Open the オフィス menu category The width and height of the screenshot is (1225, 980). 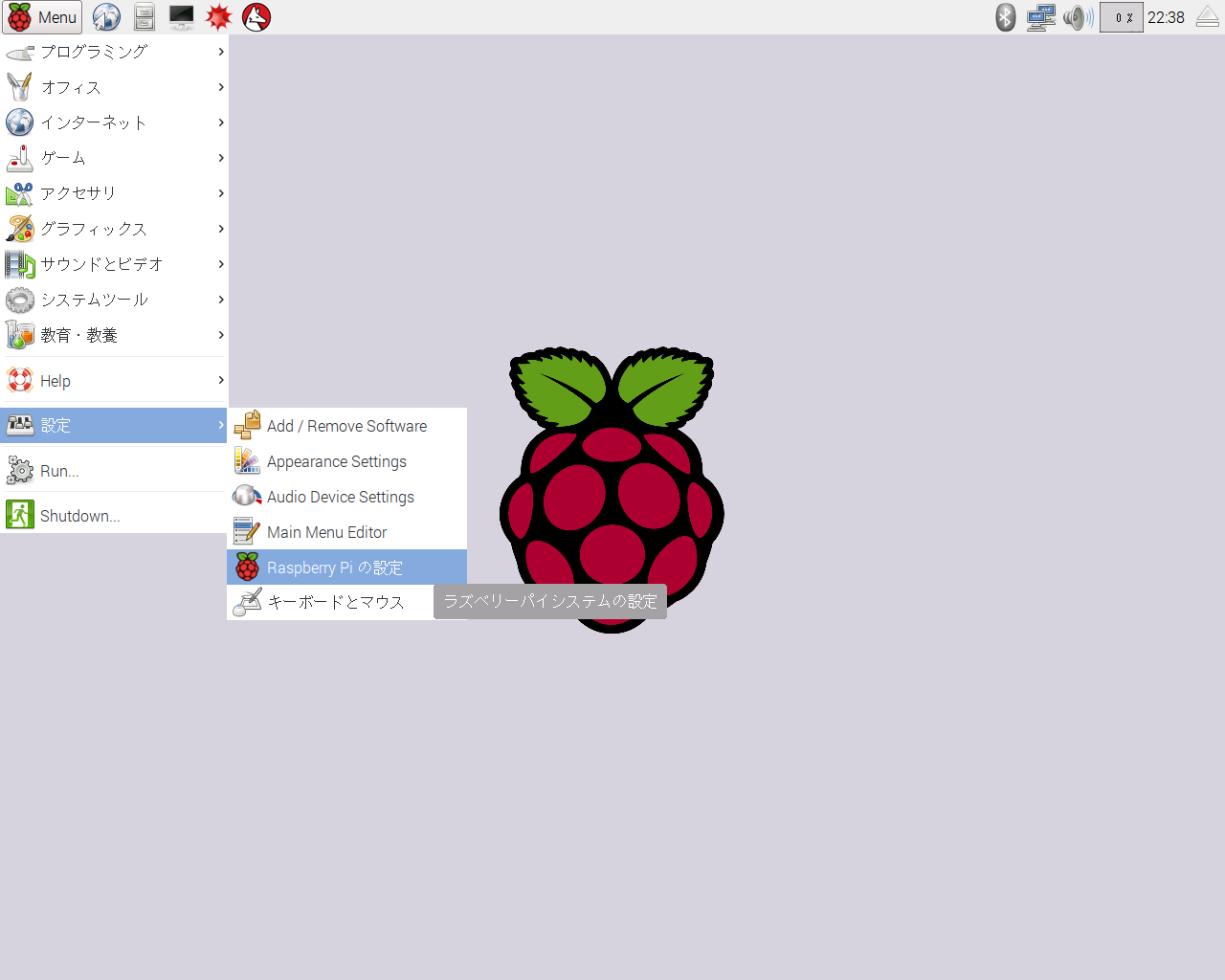(114, 87)
